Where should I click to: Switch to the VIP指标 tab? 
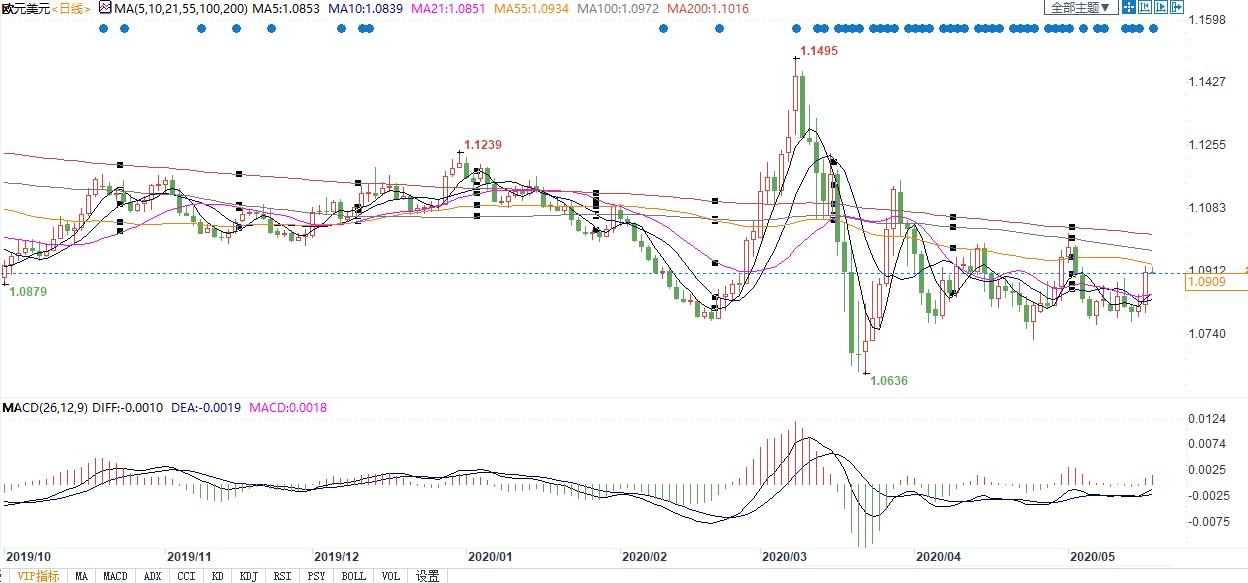[x=38, y=576]
